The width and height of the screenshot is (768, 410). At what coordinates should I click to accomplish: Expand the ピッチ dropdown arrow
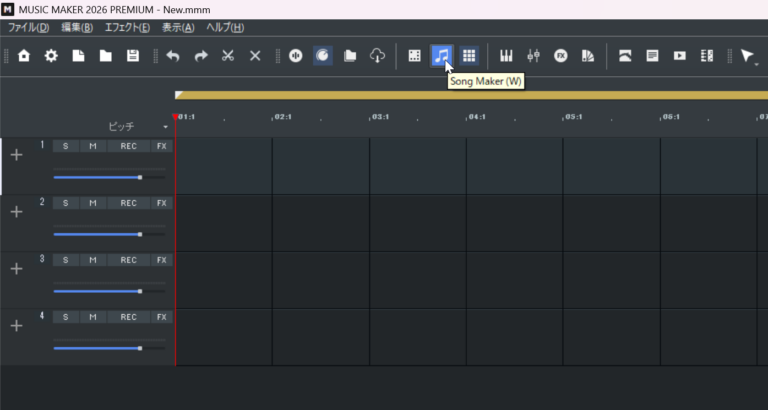pos(166,127)
